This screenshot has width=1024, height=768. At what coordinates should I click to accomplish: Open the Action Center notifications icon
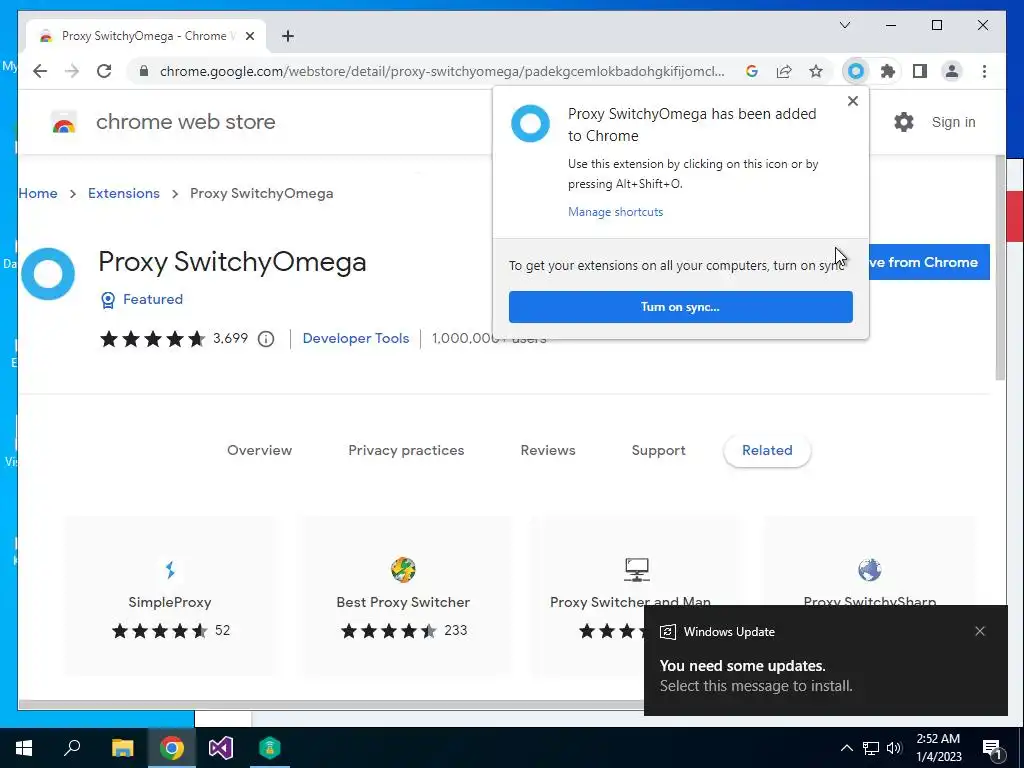coord(992,748)
